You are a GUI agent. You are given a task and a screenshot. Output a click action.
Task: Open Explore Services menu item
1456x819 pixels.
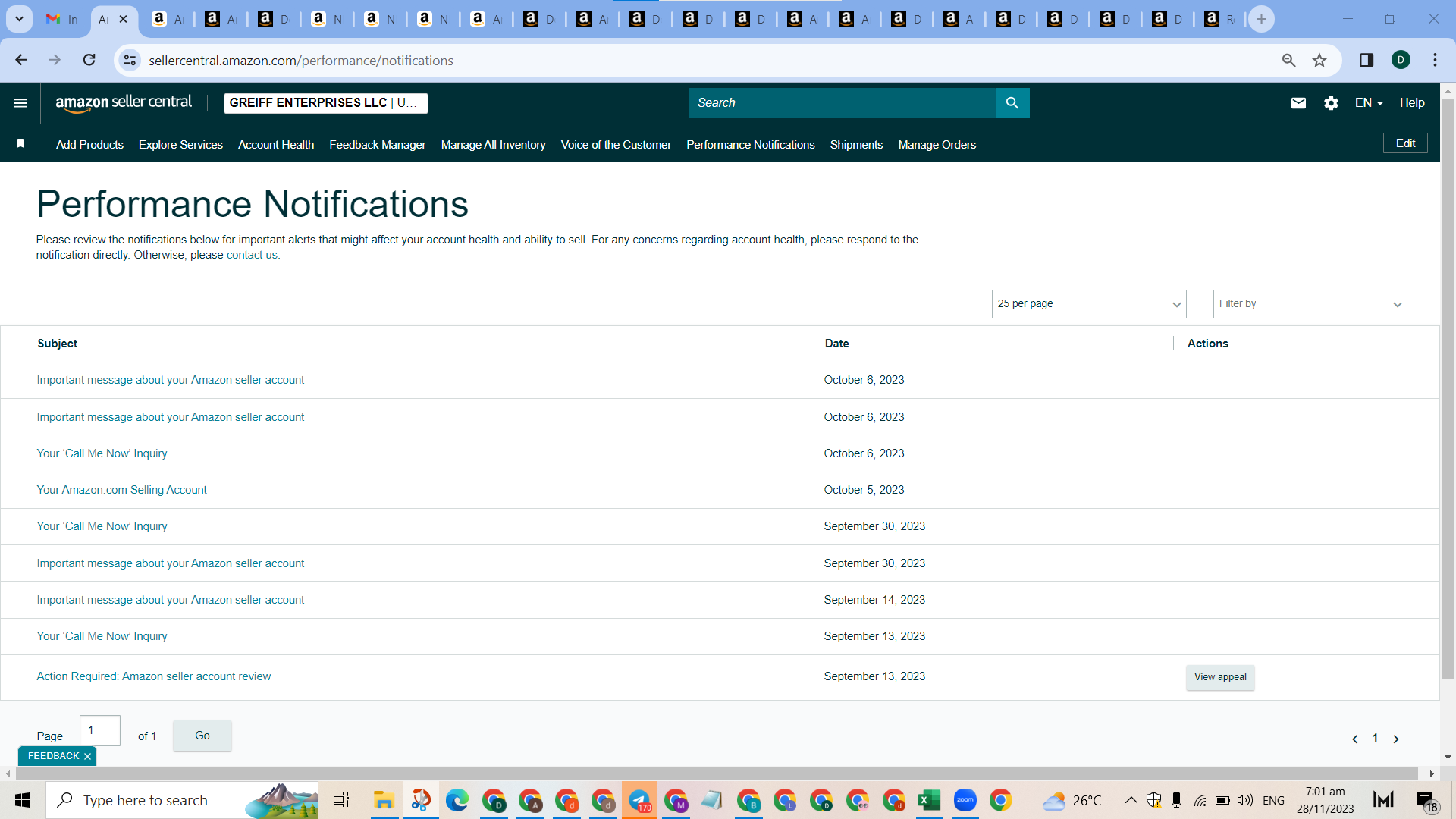[x=180, y=145]
